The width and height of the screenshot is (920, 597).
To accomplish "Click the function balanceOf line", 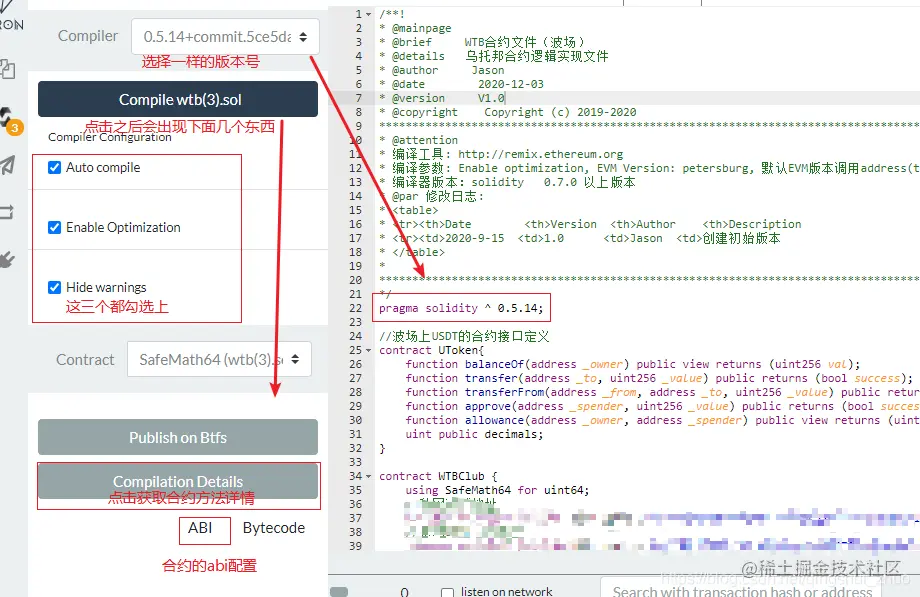I will [632, 365].
